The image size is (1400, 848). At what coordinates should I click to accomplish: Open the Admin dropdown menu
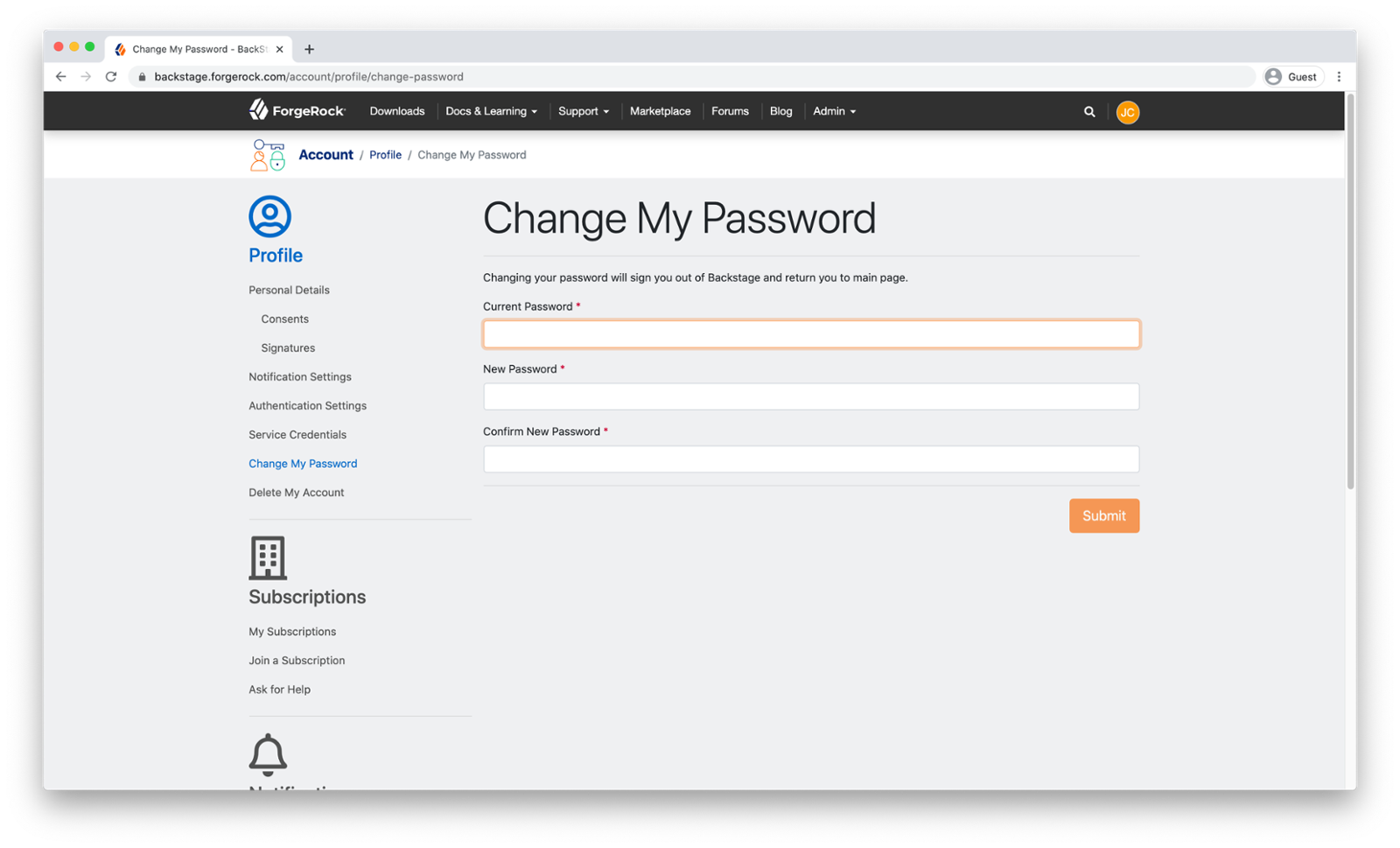click(834, 111)
